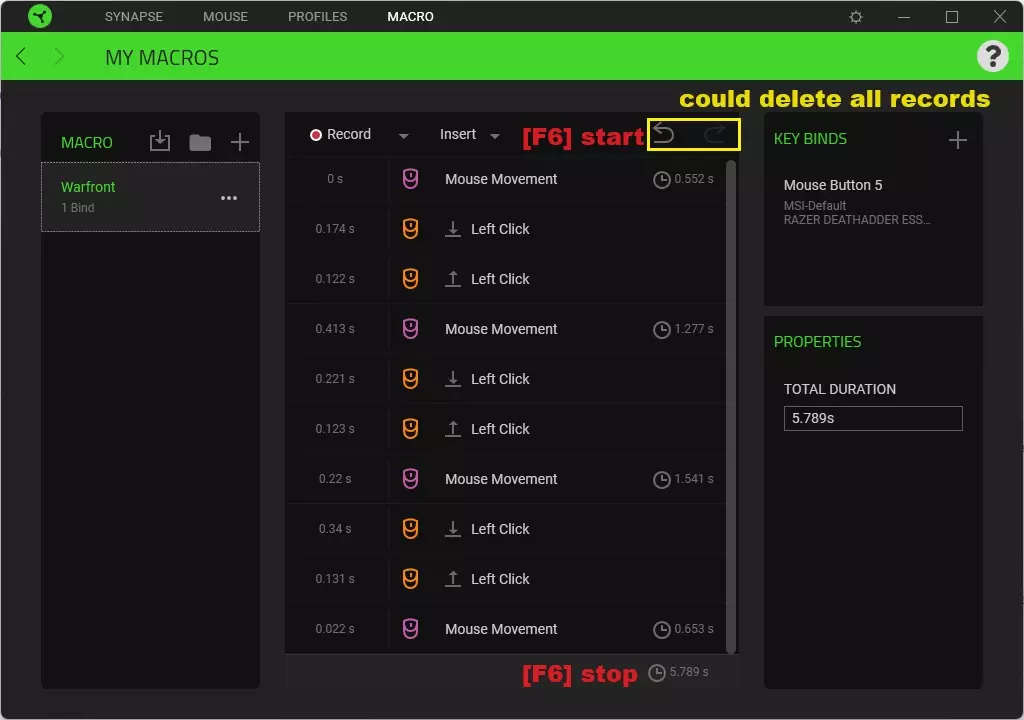This screenshot has width=1024, height=720.
Task: Open settings gear icon in title bar
Action: pyautogui.click(x=856, y=16)
